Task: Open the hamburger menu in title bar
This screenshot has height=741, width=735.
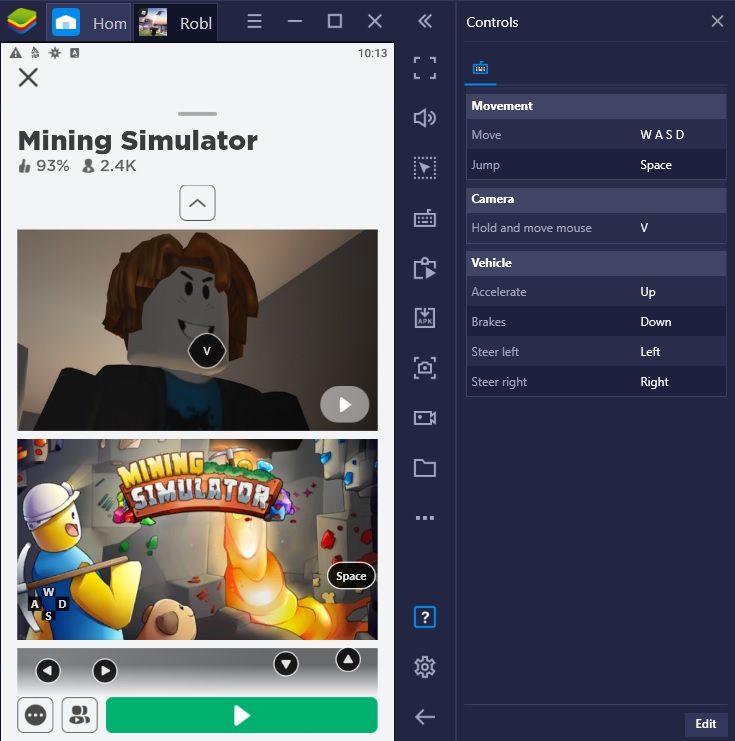Action: (x=255, y=21)
